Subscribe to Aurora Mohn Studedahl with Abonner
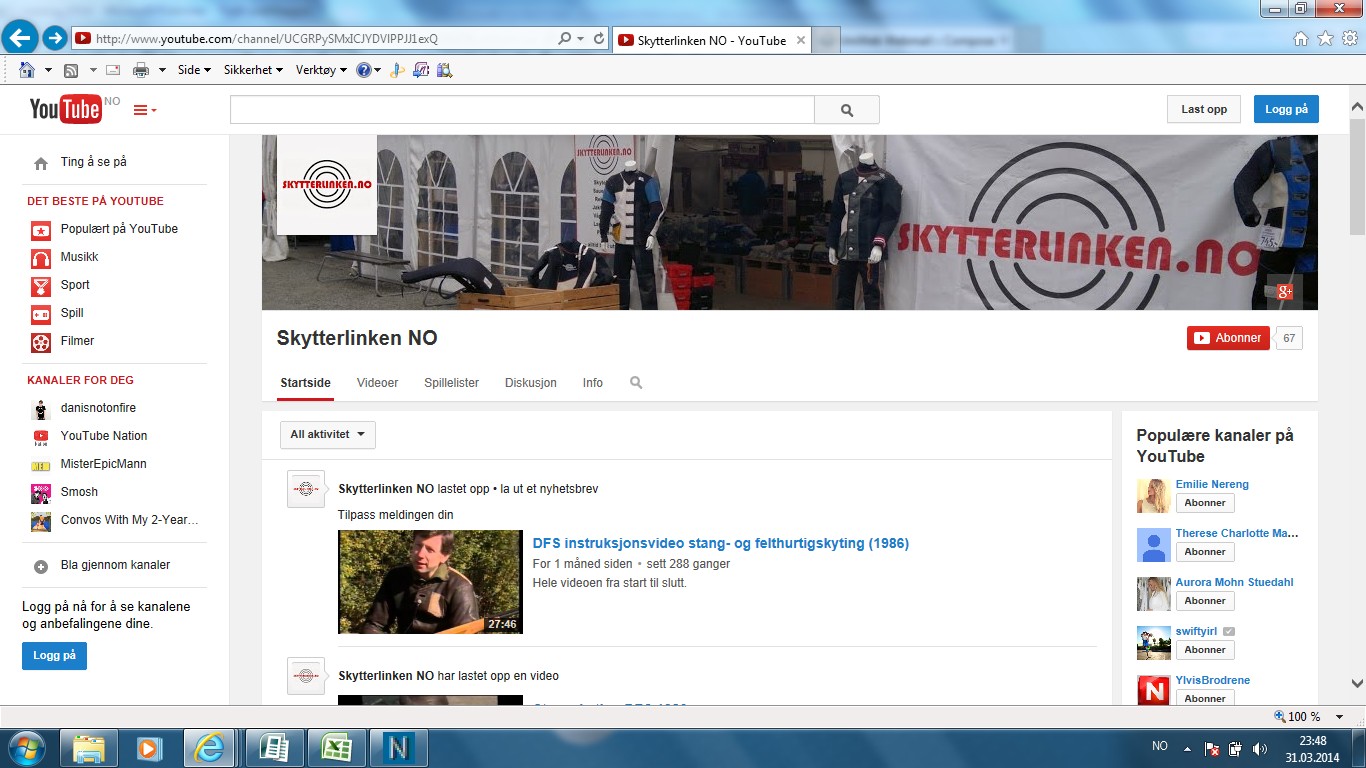 click(1205, 601)
